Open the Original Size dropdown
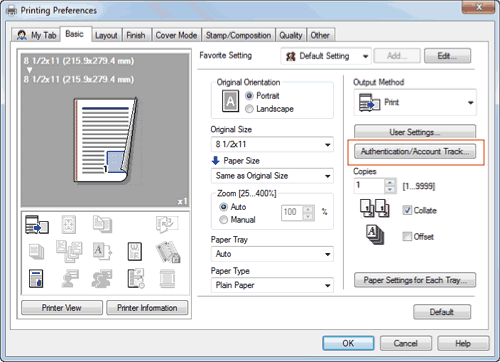This screenshot has height=362, width=500. [x=272, y=144]
